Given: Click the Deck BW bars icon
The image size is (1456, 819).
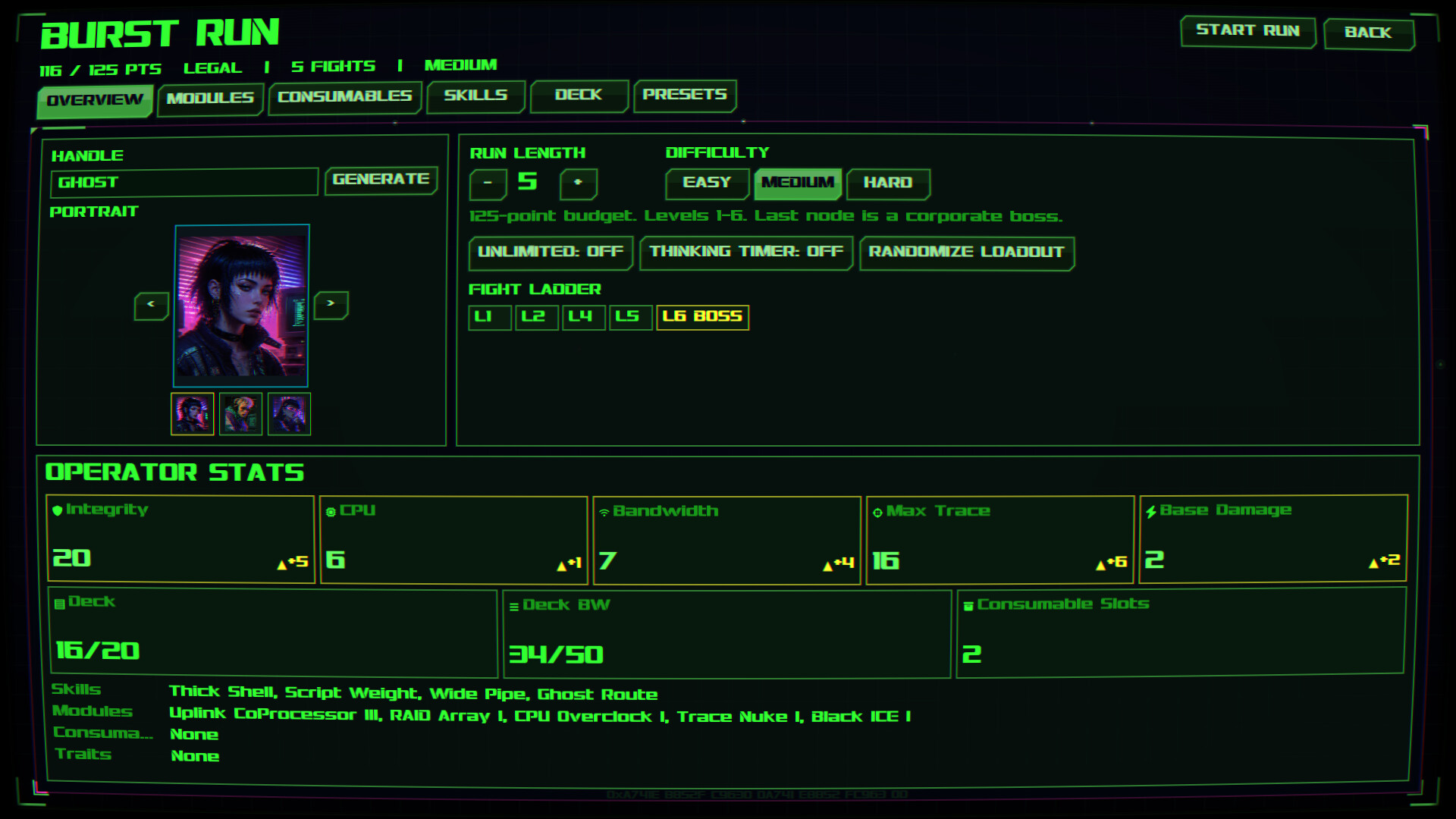Looking at the screenshot, I should coord(514,607).
